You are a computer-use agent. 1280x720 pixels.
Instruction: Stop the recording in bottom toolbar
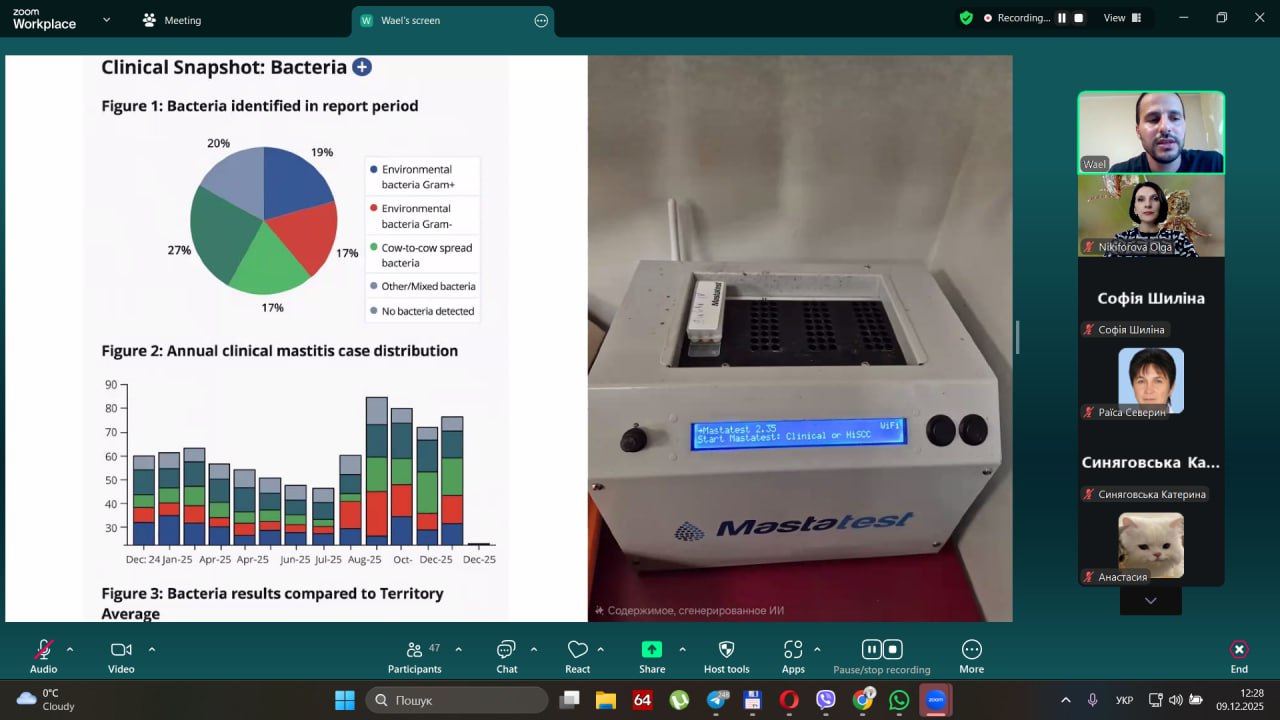893,649
